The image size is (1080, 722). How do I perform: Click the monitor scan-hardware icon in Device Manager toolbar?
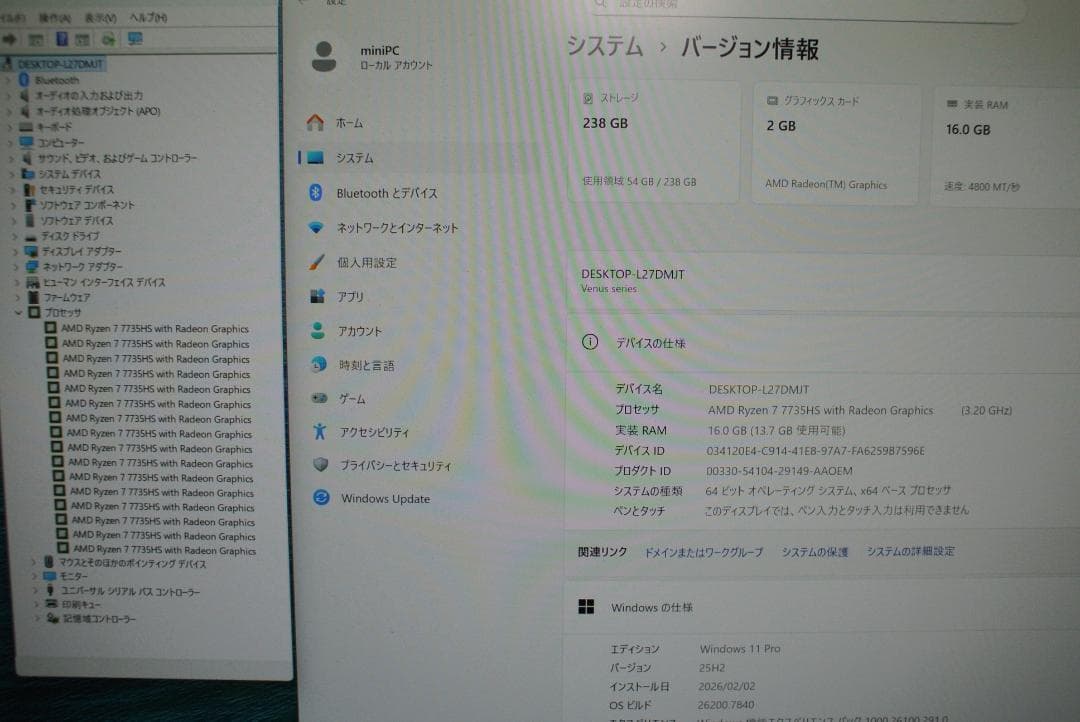(135, 39)
